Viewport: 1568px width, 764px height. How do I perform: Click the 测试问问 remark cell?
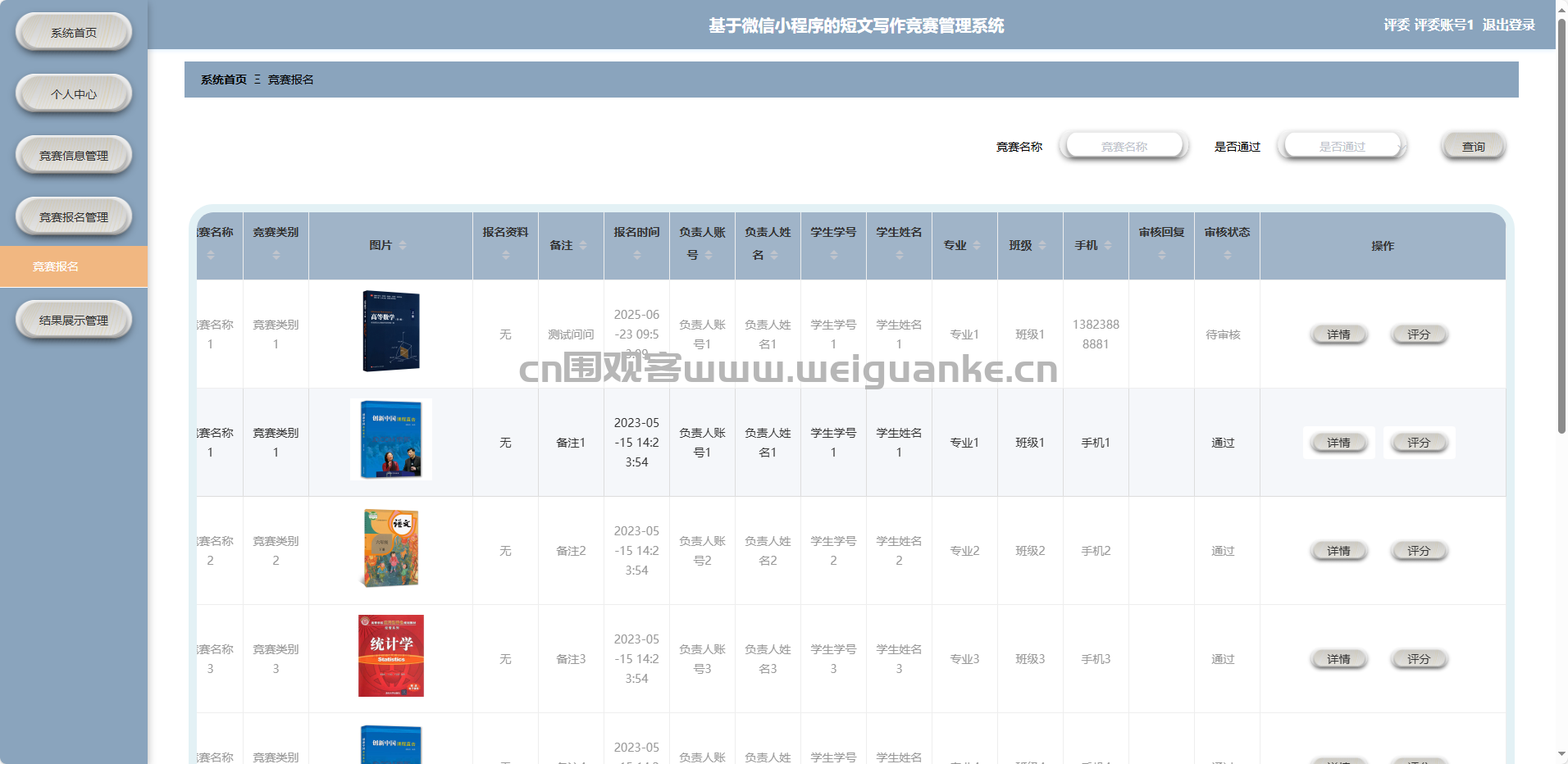(571, 334)
